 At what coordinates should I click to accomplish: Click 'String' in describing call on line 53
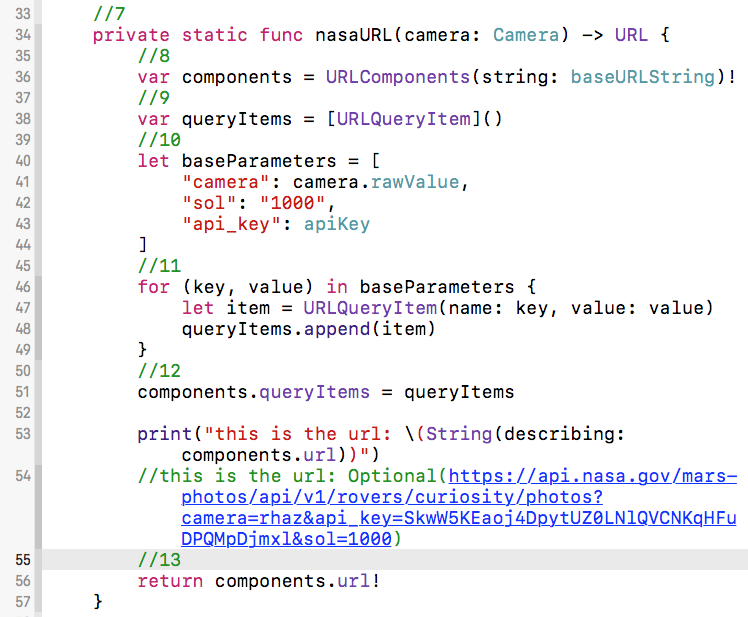[x=458, y=434]
